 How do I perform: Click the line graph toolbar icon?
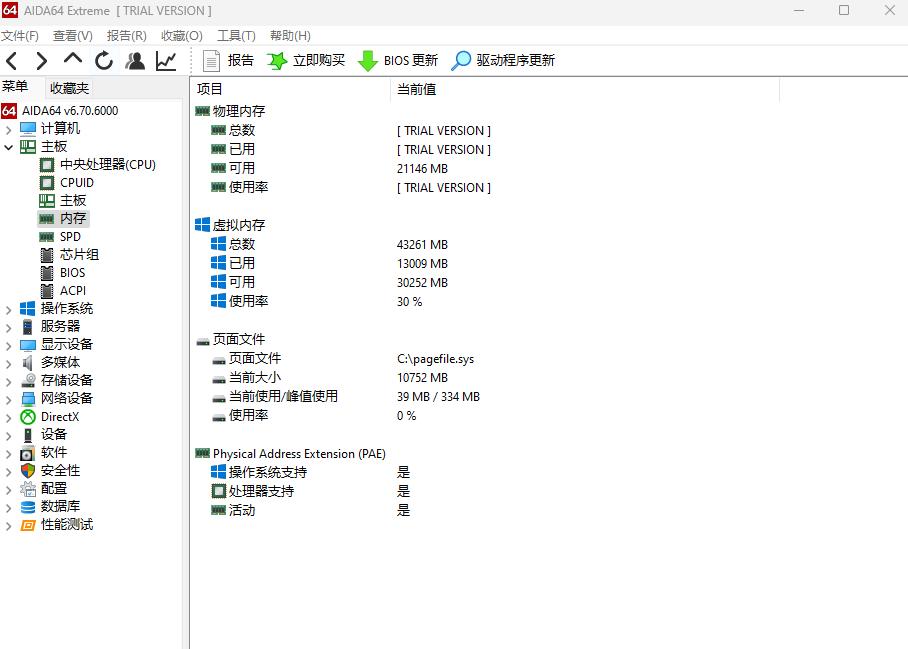[x=164, y=60]
